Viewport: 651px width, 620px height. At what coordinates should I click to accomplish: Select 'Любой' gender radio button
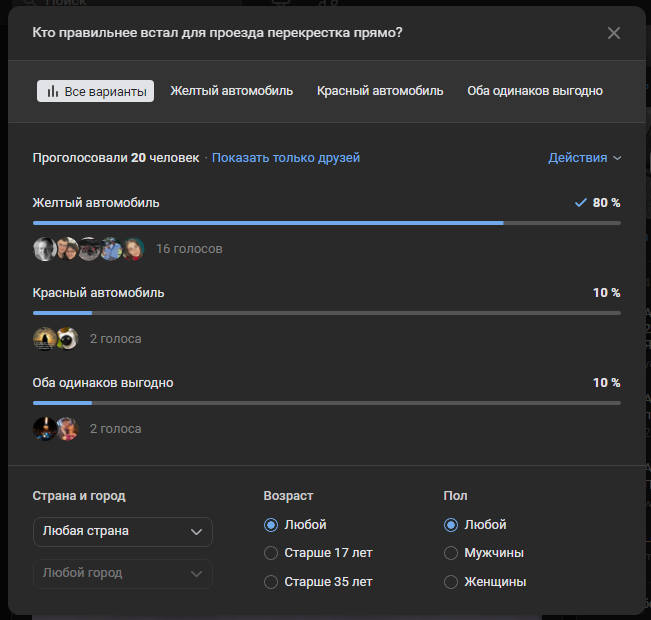coord(451,525)
